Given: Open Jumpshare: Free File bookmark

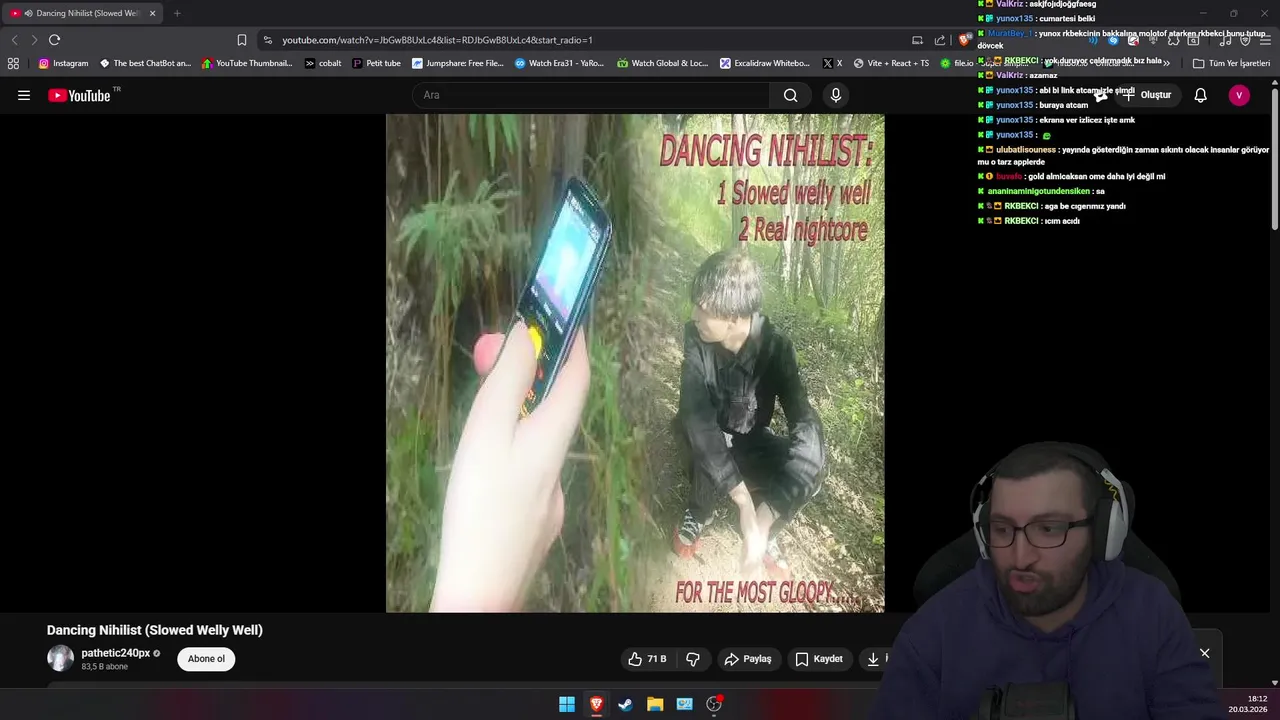Looking at the screenshot, I should [x=458, y=63].
